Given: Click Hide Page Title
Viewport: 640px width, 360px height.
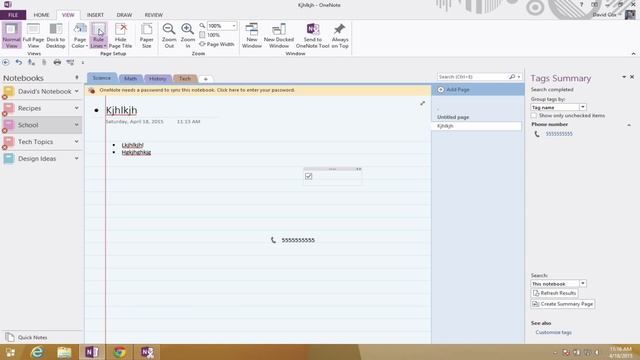Looking at the screenshot, I should click(120, 36).
